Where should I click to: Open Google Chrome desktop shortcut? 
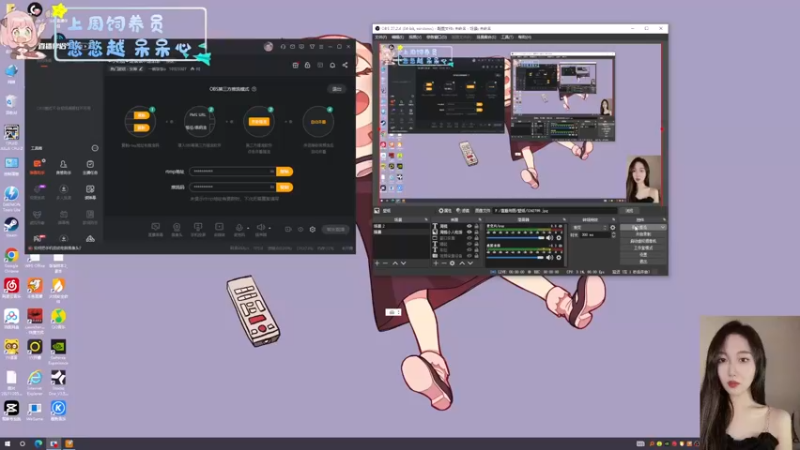pos(11,259)
